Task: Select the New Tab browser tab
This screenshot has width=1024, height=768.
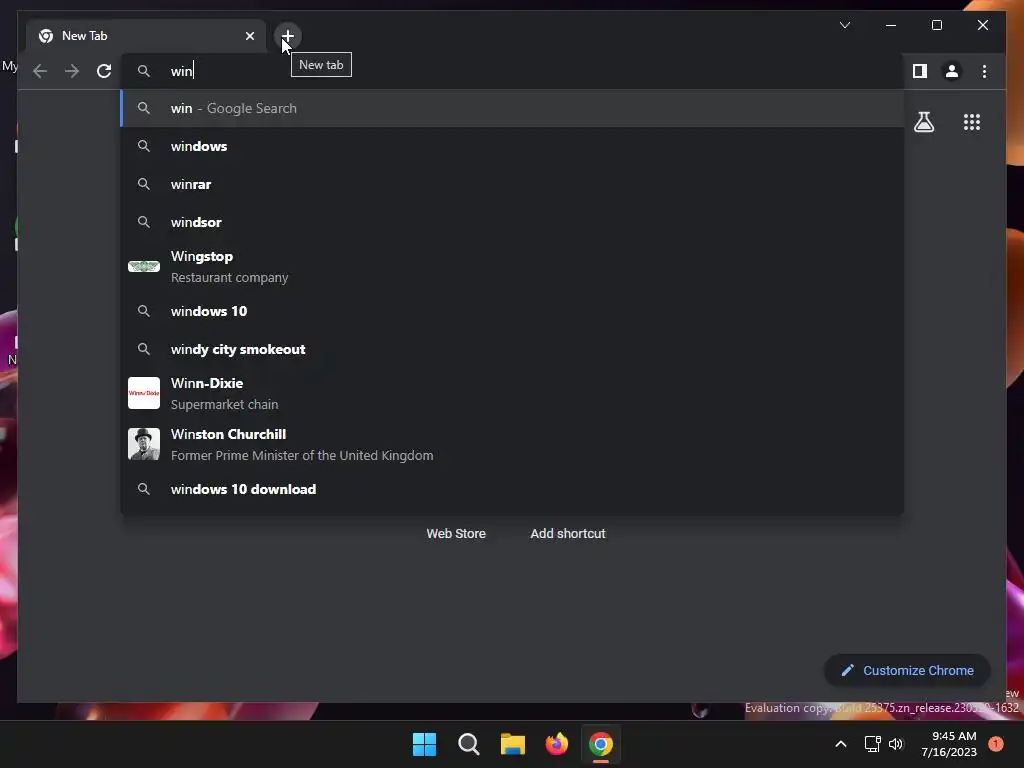Action: pos(146,36)
